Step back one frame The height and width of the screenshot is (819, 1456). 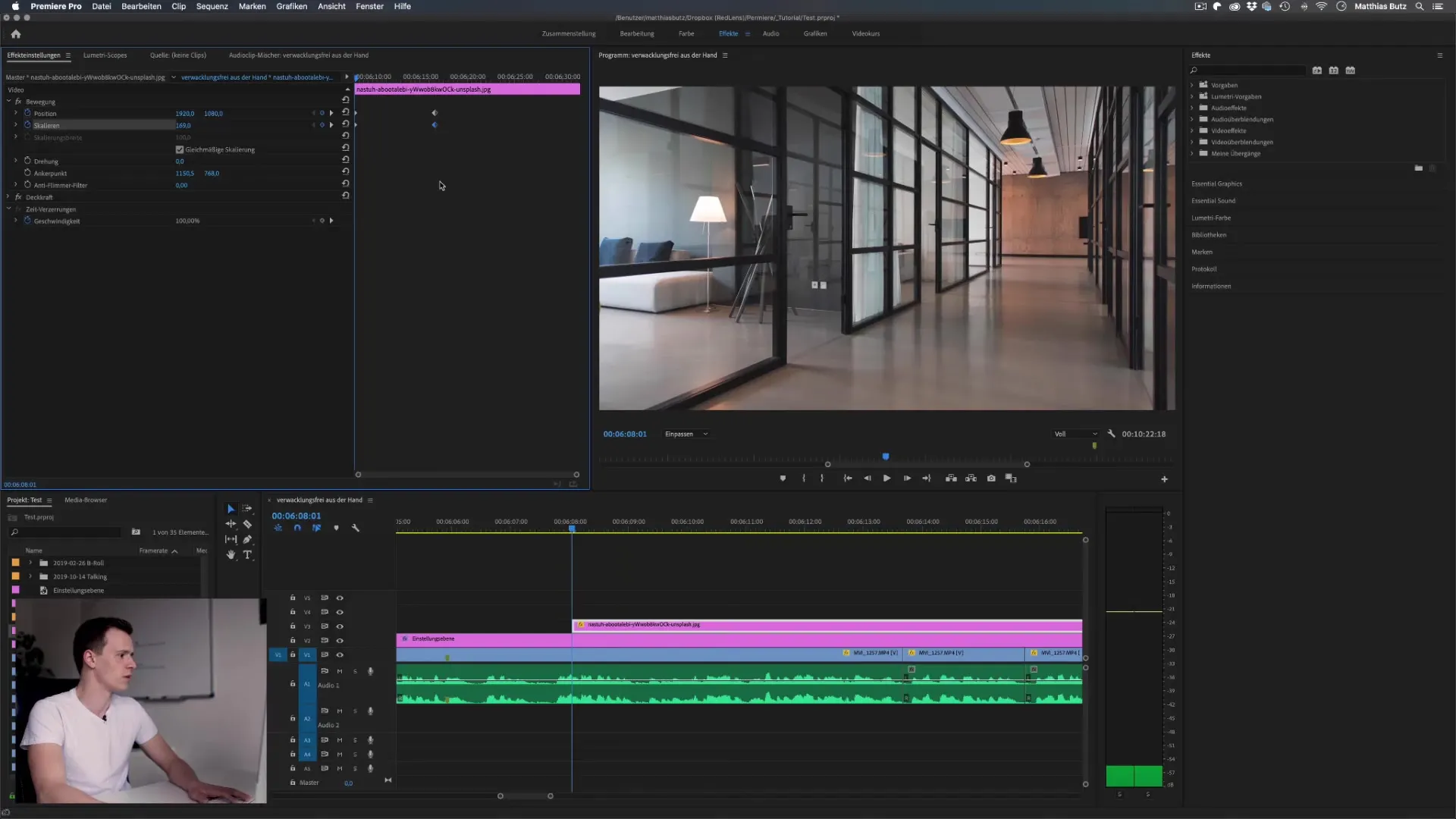coord(868,479)
